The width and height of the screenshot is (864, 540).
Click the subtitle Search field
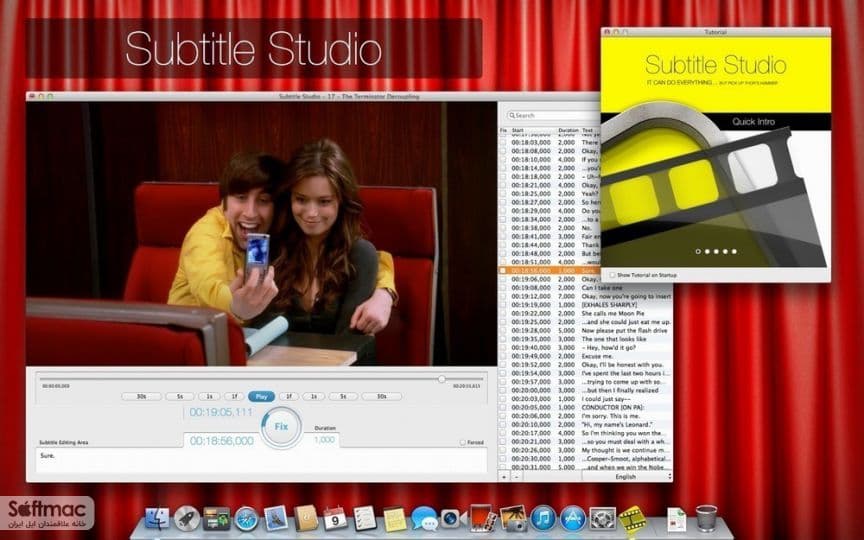553,115
